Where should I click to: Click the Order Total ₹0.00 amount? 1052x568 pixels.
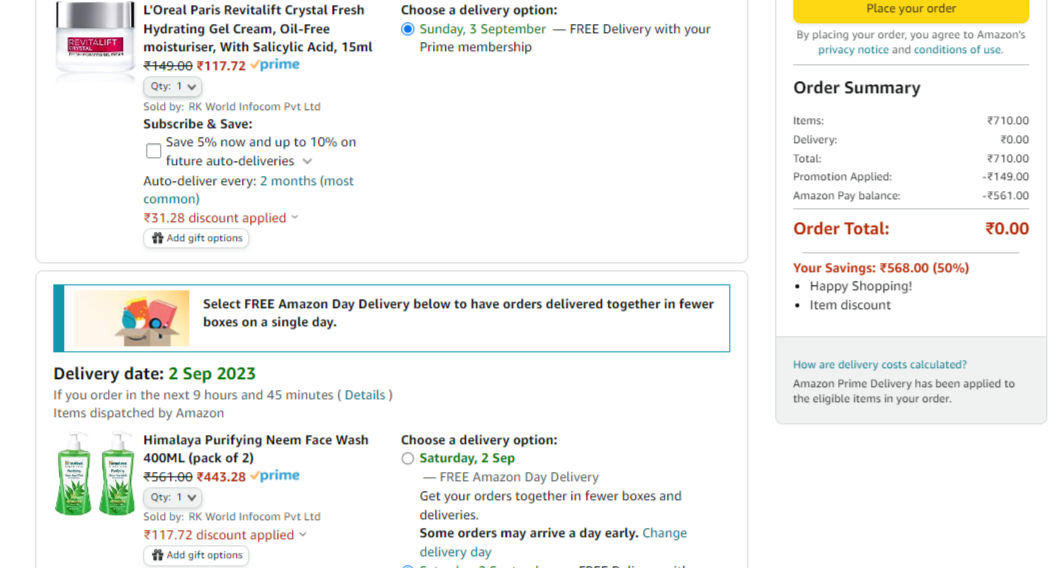tap(1006, 229)
